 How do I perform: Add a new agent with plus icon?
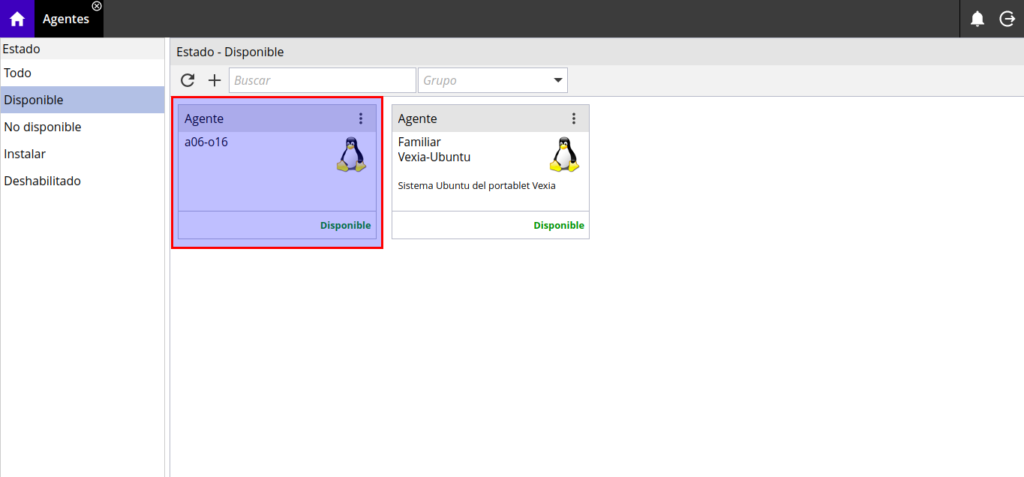point(214,80)
